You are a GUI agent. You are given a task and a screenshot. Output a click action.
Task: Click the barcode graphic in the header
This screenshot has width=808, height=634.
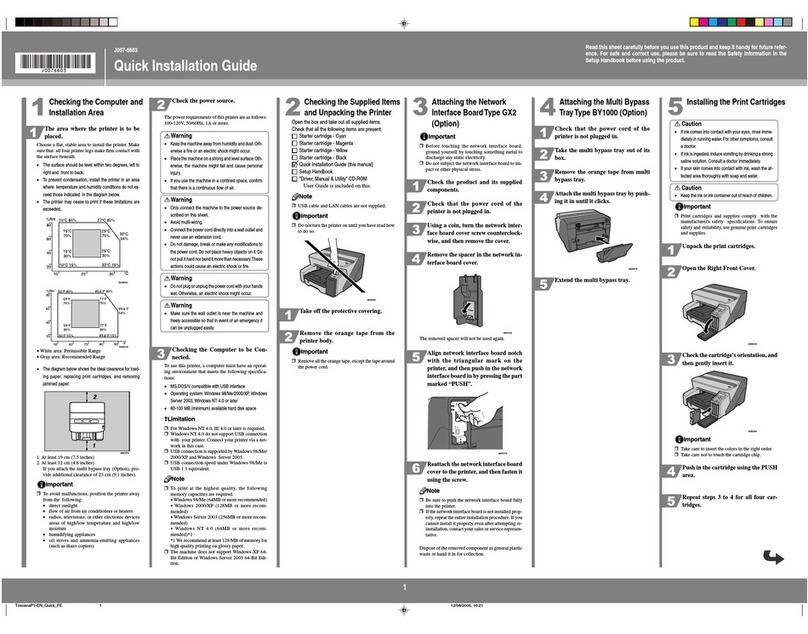(x=55, y=63)
